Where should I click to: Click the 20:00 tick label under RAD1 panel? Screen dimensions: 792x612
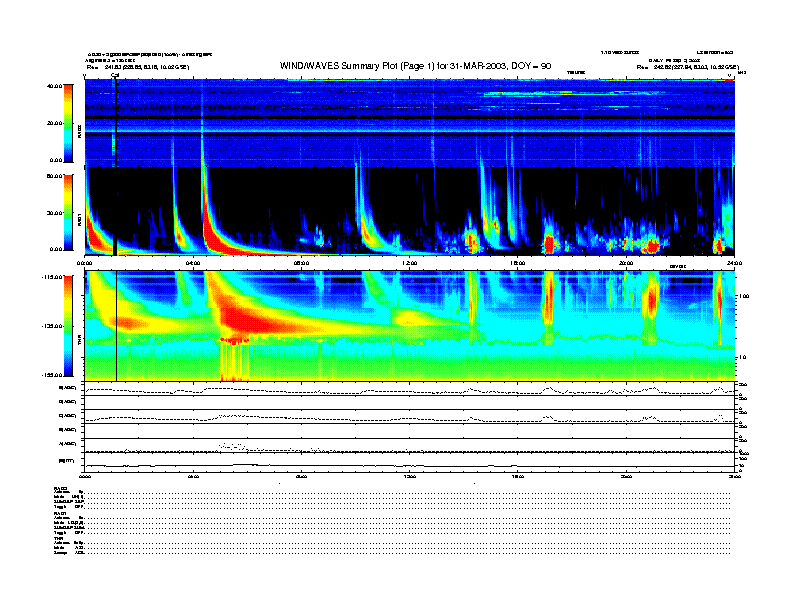point(626,263)
